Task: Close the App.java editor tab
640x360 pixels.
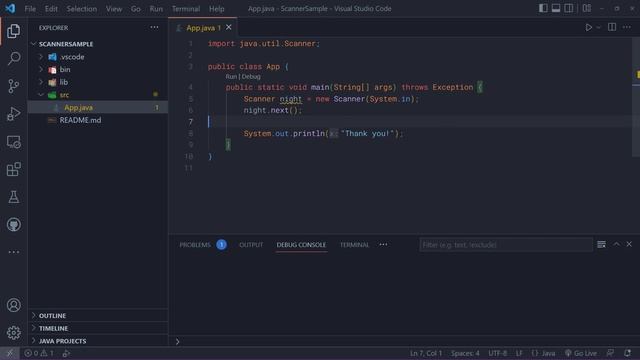Action: click(229, 27)
